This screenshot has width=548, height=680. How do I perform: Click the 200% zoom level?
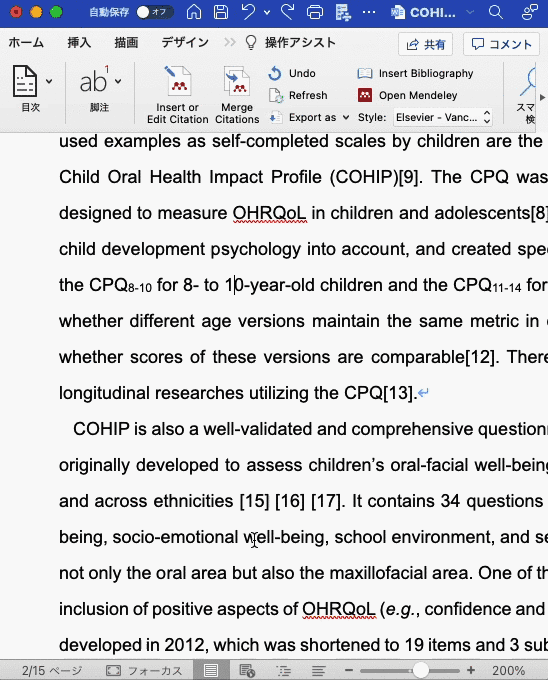508,670
